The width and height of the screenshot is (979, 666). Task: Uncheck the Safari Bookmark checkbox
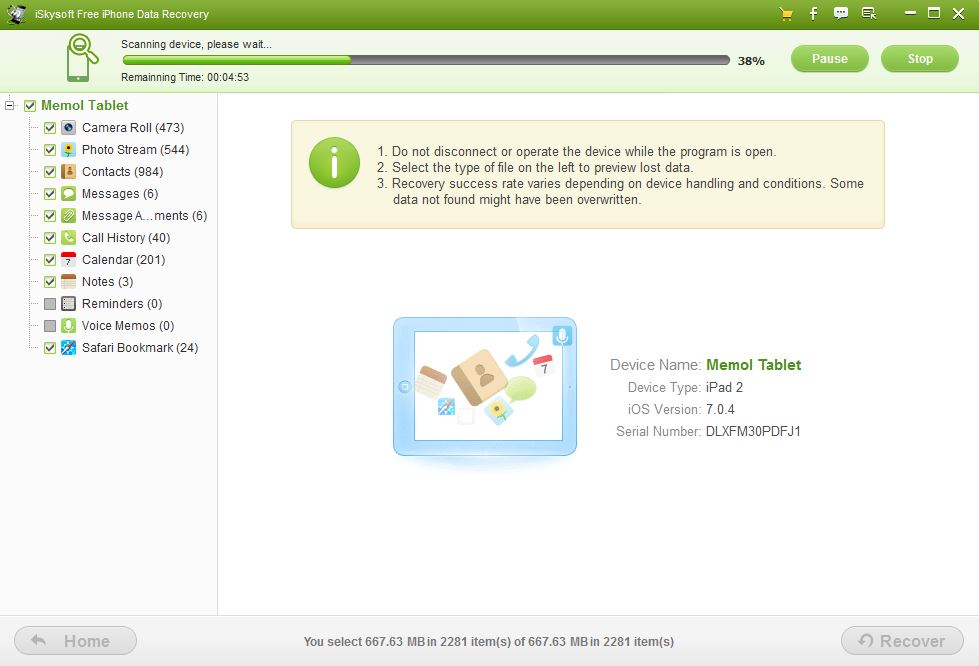pos(50,348)
